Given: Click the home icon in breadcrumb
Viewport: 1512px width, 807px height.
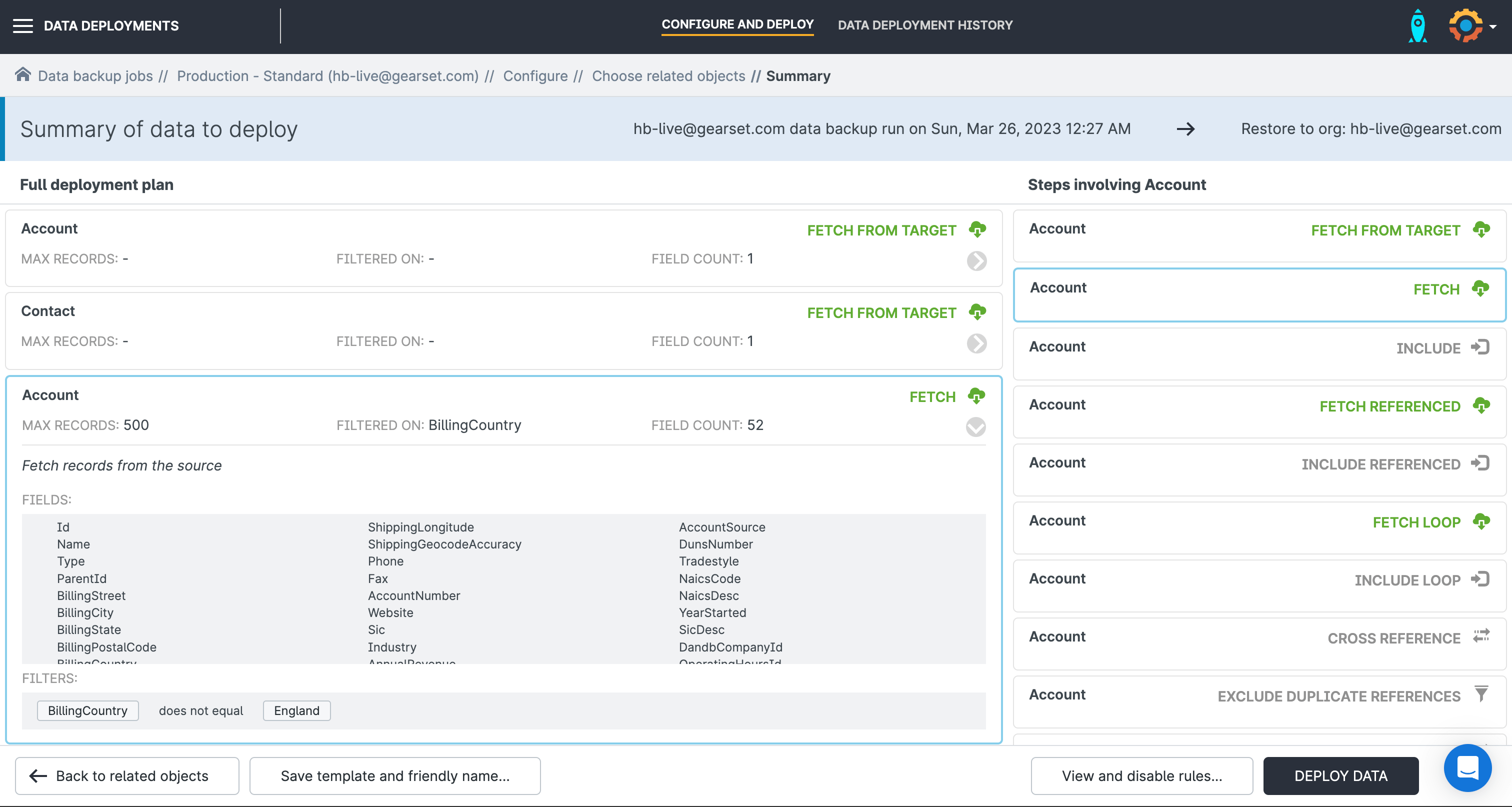Looking at the screenshot, I should pyautogui.click(x=23, y=75).
